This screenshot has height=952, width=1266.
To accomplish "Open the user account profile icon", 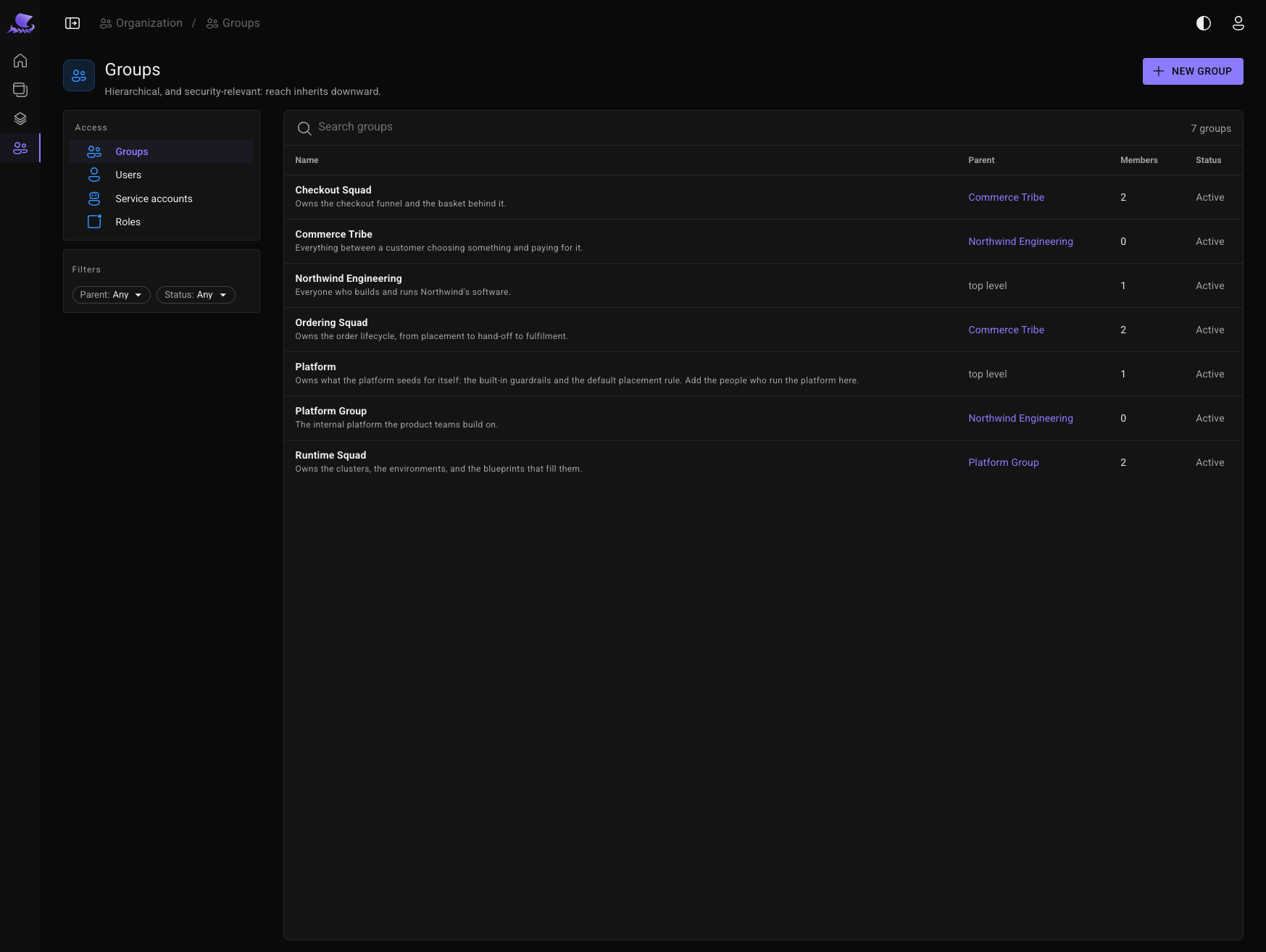I will tap(1238, 23).
